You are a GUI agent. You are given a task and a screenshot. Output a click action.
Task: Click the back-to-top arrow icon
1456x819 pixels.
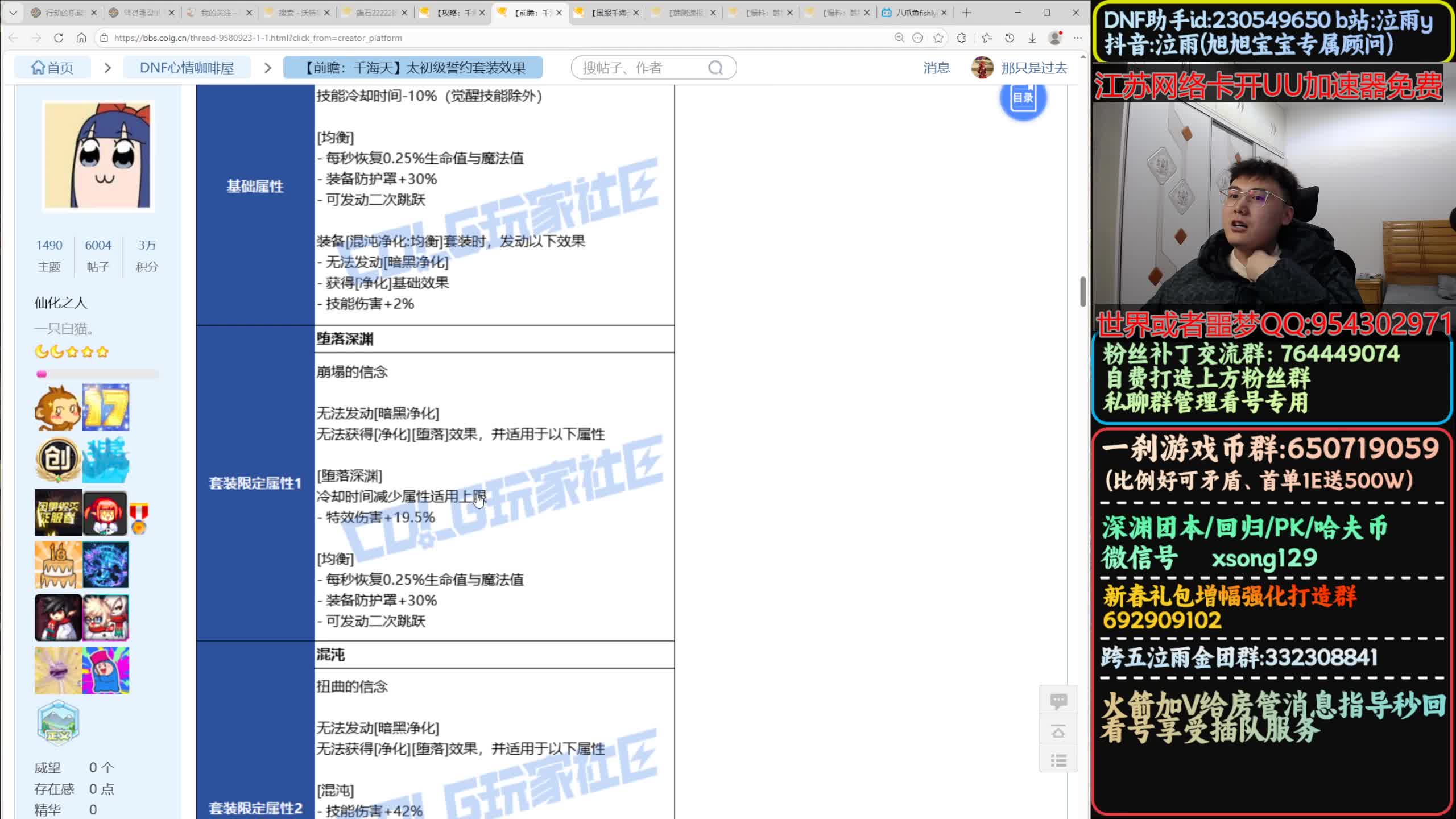(1058, 731)
